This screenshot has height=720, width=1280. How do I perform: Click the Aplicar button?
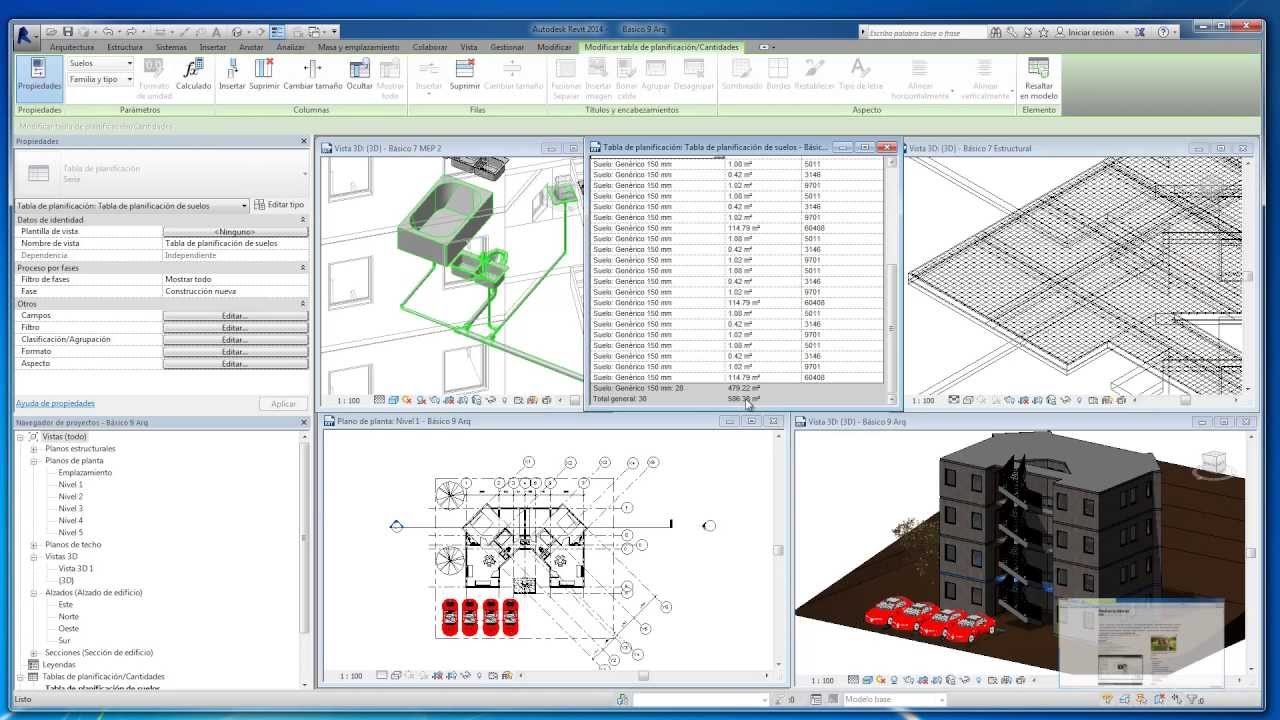pyautogui.click(x=283, y=404)
